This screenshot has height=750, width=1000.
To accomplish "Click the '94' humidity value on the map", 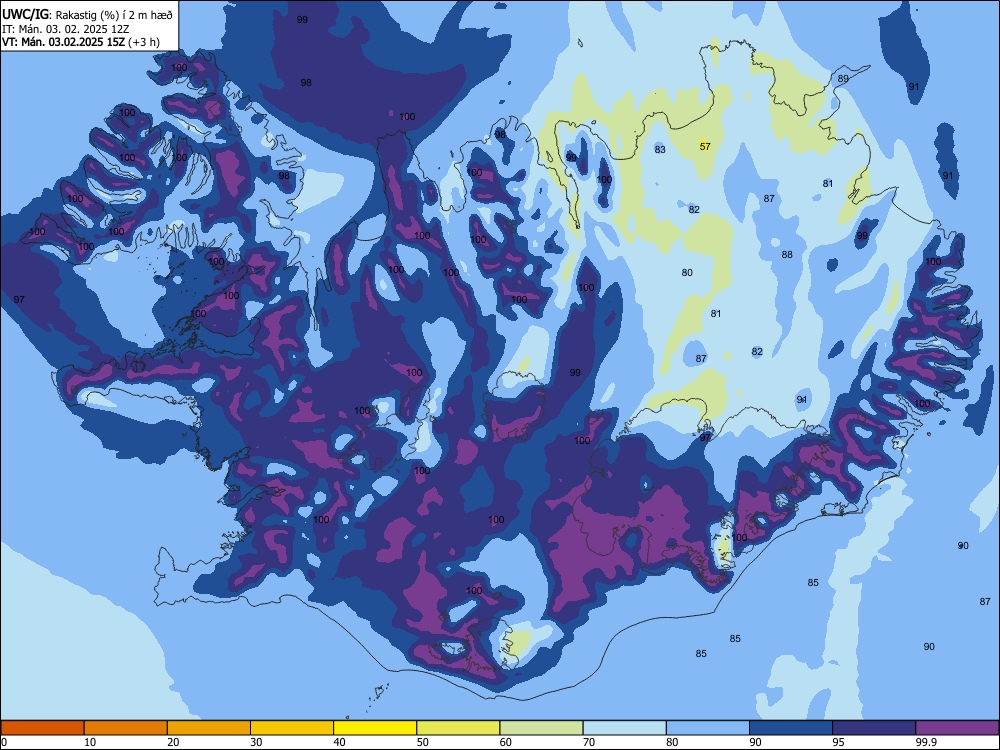I will (802, 400).
